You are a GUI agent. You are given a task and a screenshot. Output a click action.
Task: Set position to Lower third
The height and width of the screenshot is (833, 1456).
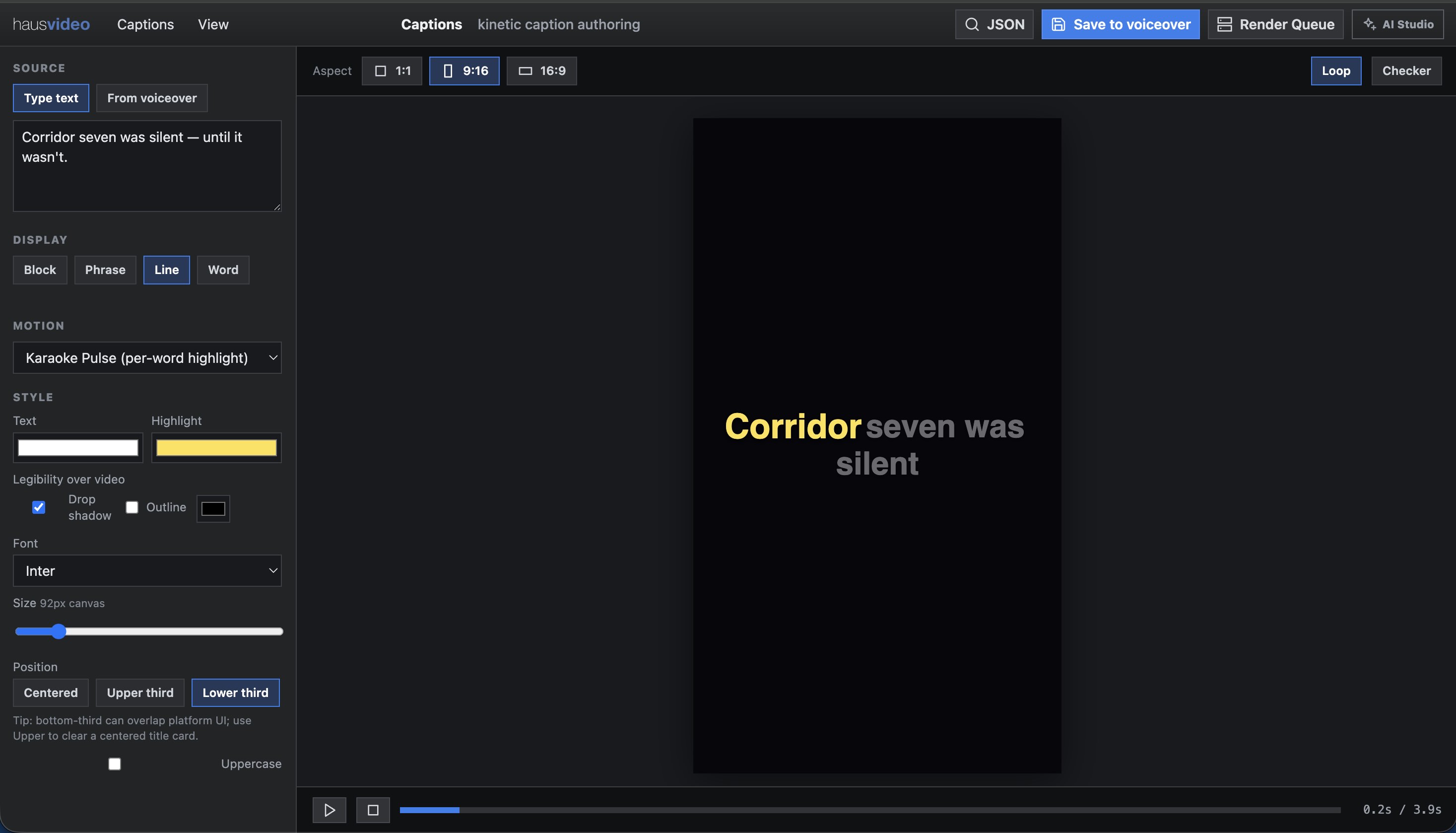click(235, 692)
